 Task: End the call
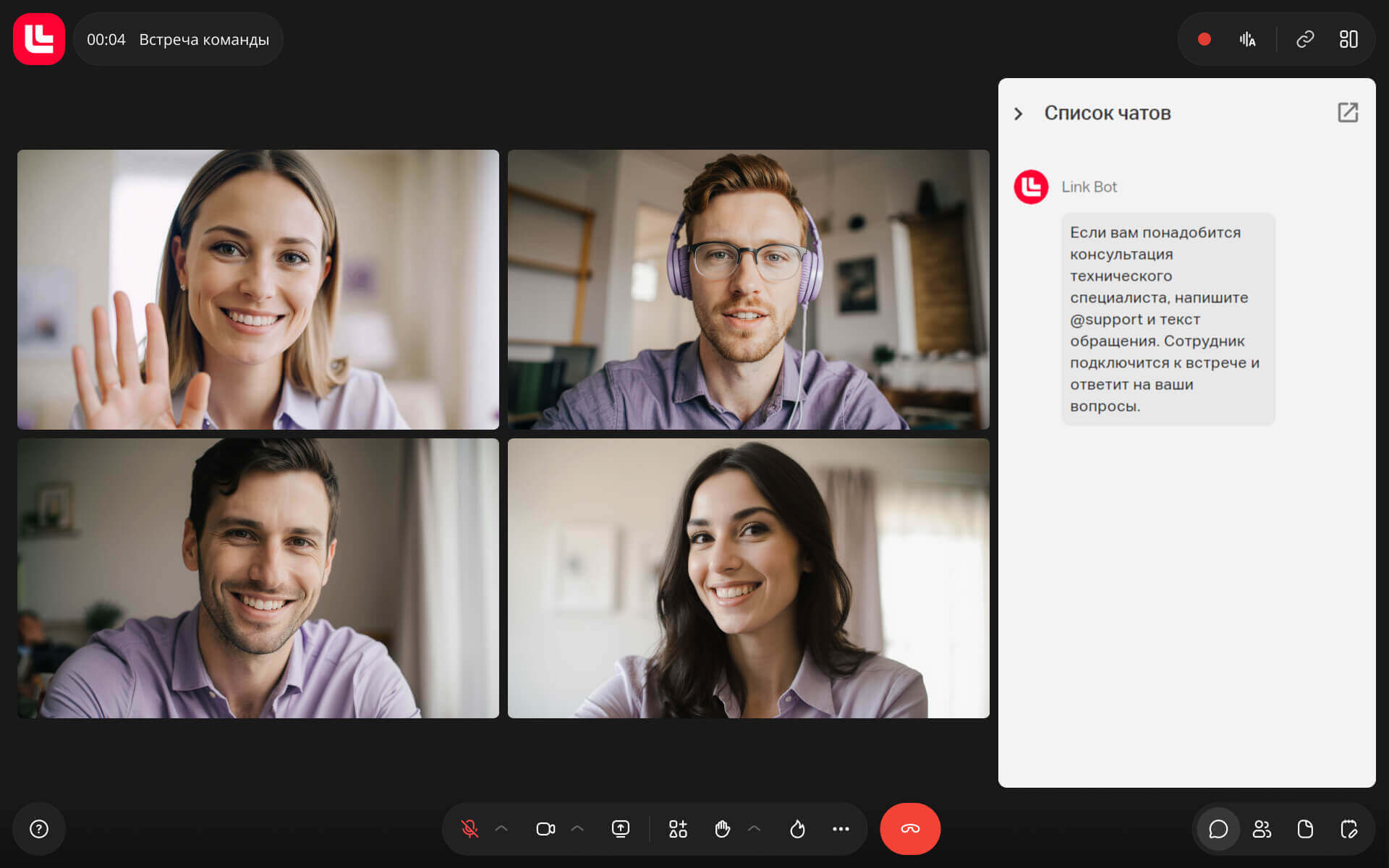click(910, 829)
